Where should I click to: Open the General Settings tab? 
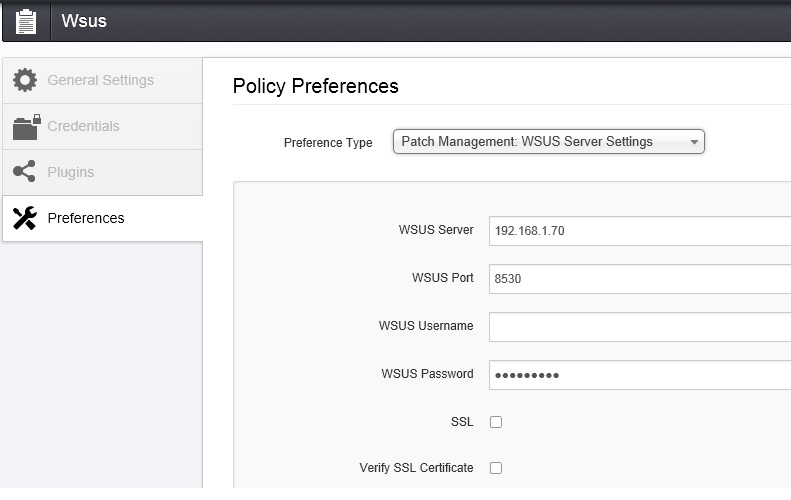click(100, 80)
